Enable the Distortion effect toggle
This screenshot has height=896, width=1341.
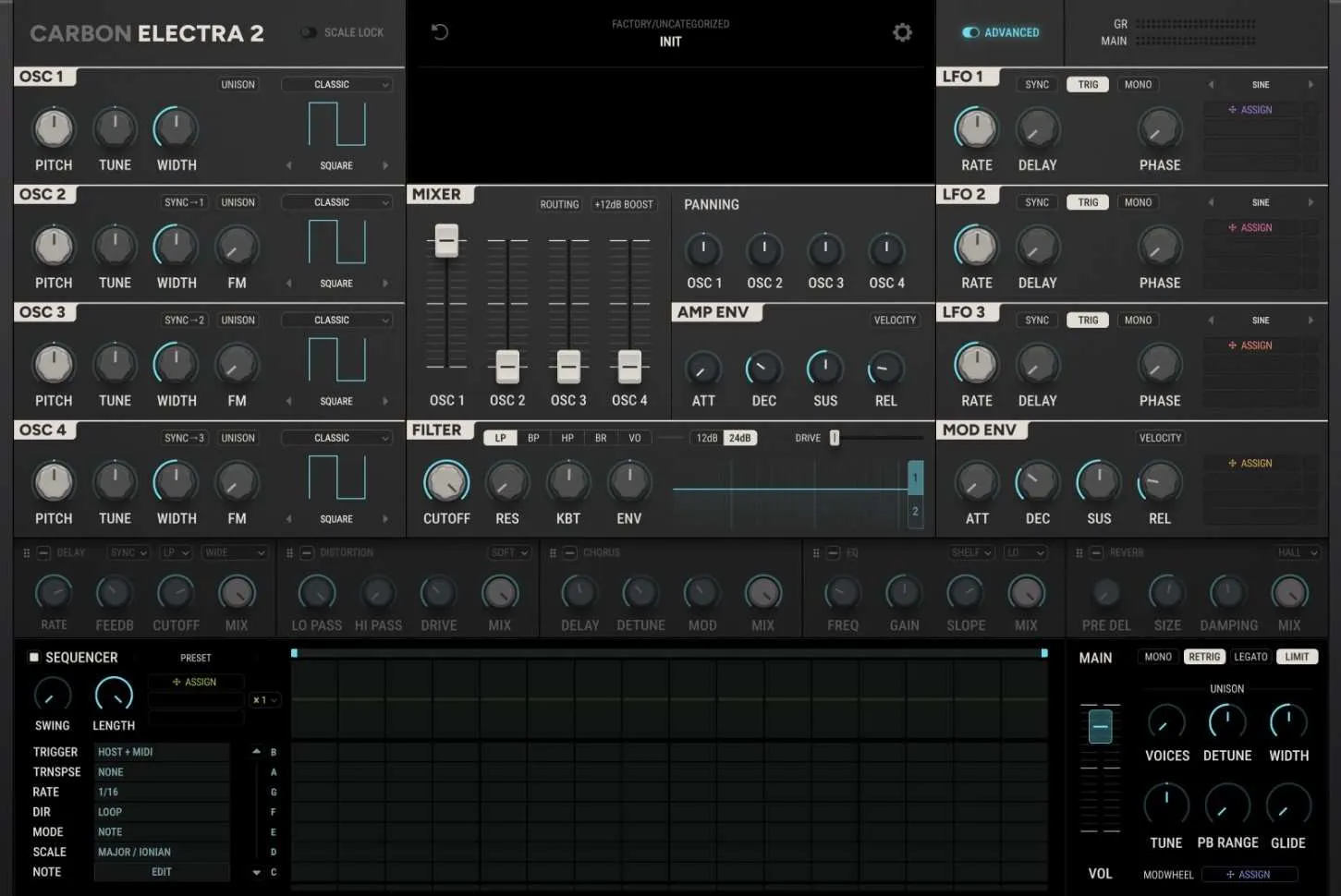[307, 552]
